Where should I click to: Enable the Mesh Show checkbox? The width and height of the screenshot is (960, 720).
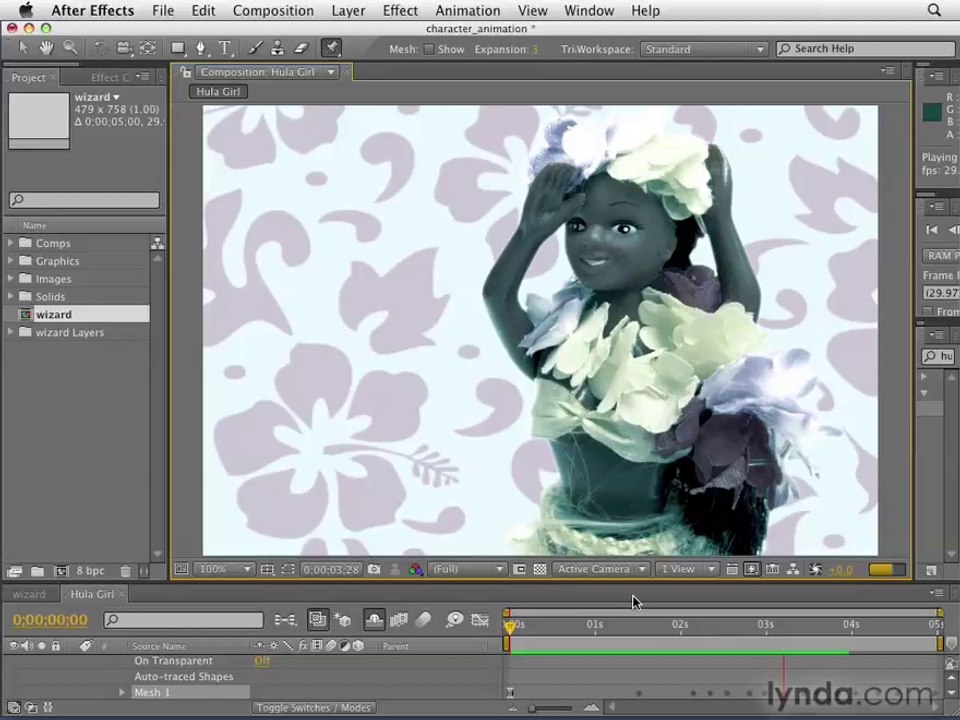tap(429, 49)
